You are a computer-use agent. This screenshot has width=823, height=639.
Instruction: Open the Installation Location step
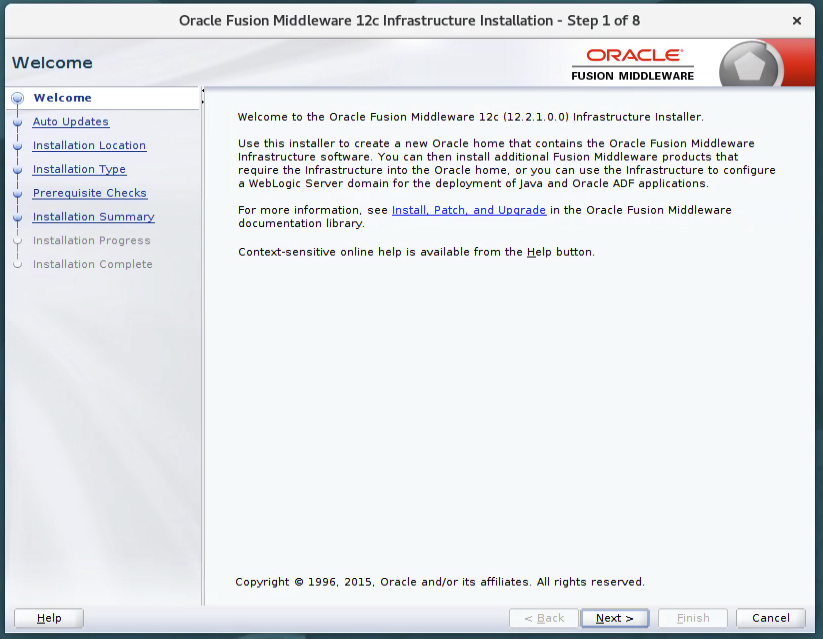tap(89, 145)
